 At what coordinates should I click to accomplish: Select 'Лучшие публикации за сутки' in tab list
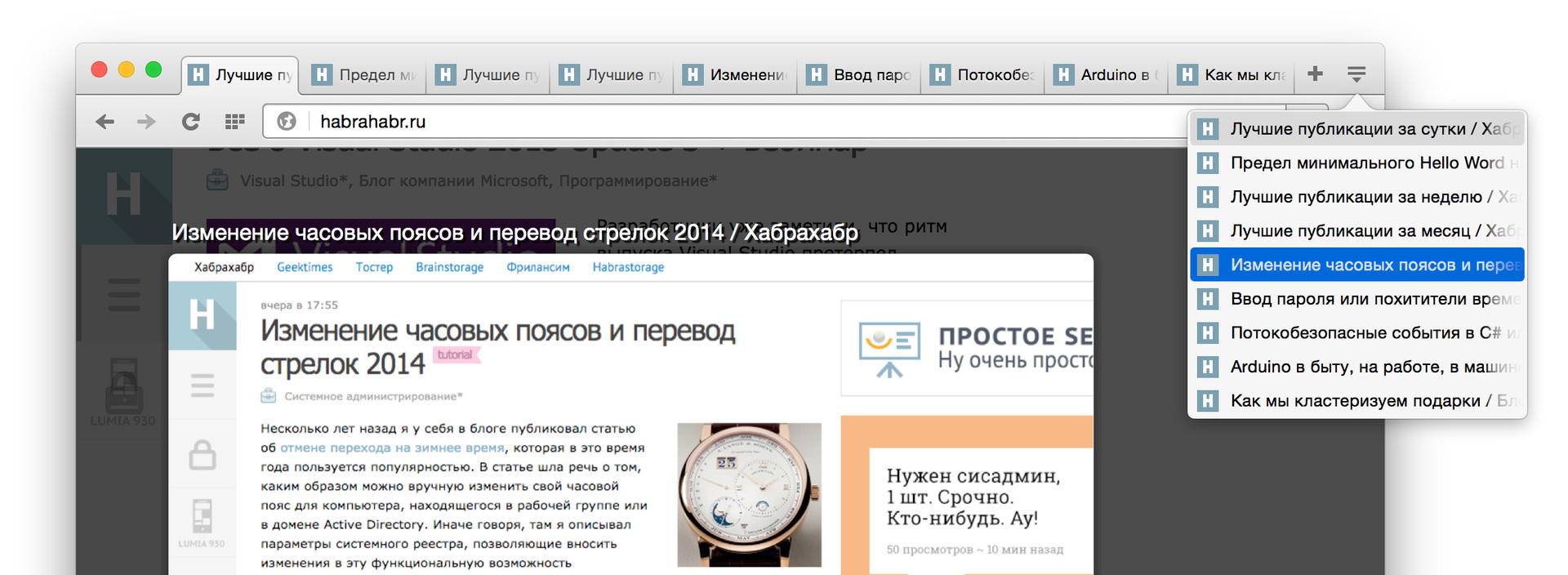[1357, 129]
